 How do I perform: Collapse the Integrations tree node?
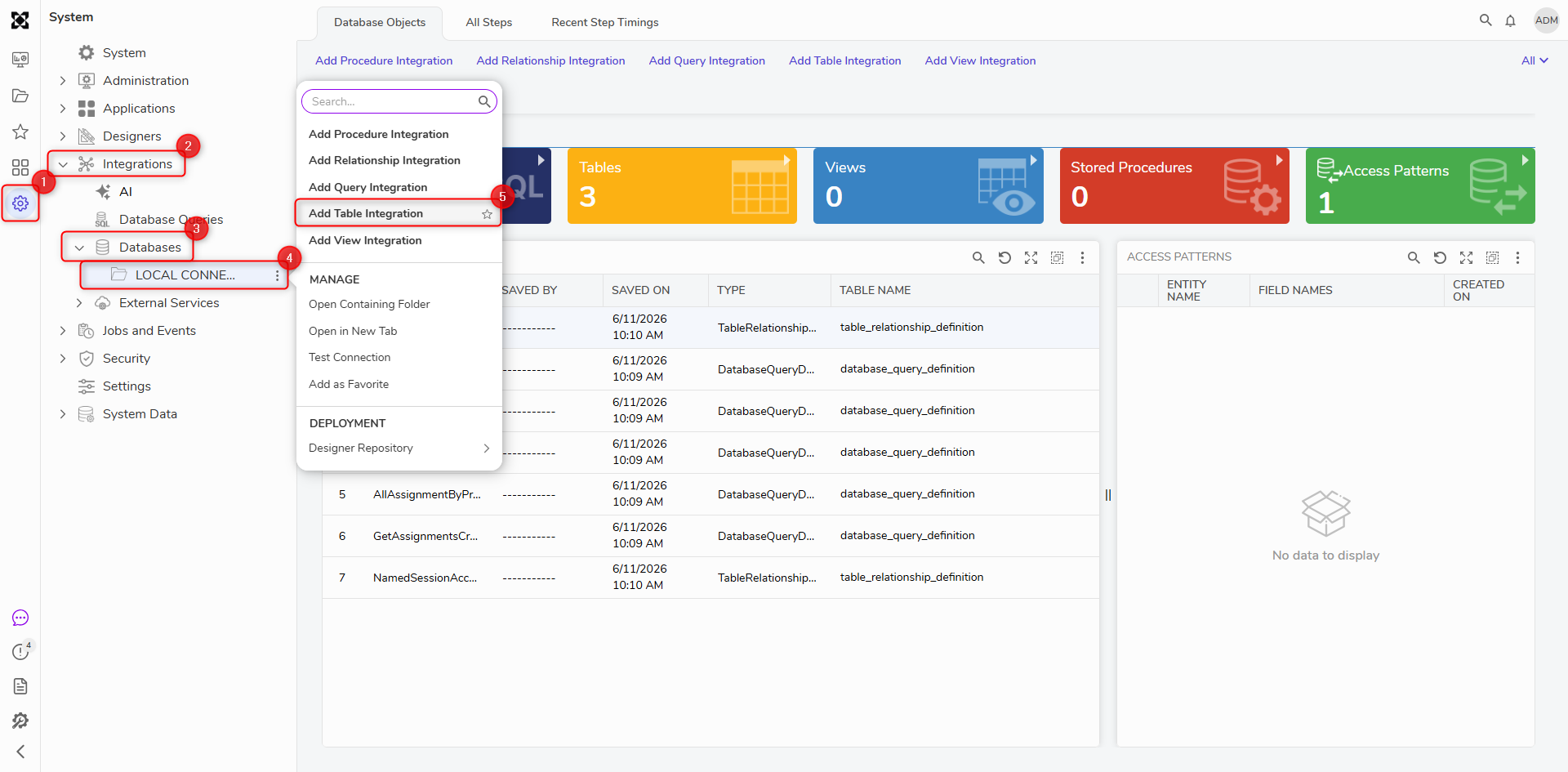[63, 164]
